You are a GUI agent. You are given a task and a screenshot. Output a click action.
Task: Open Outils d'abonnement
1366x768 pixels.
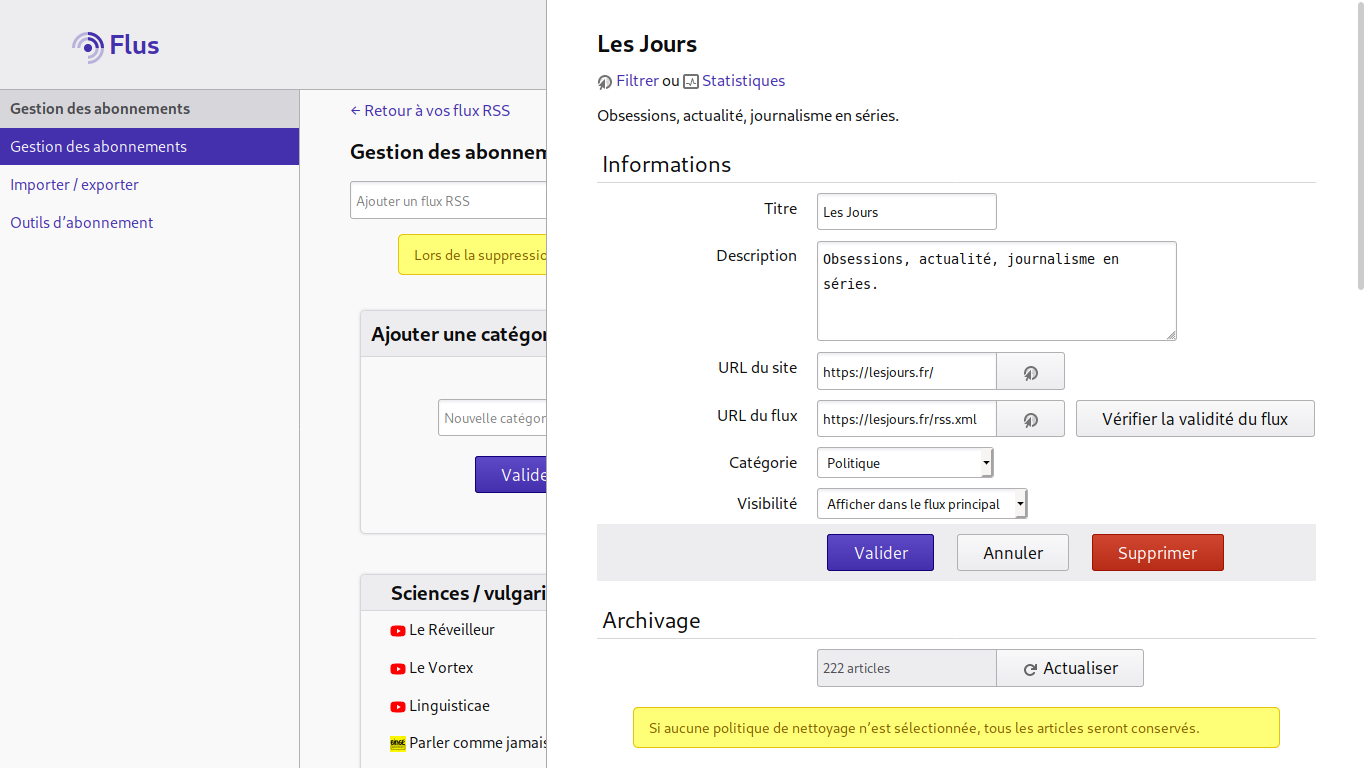(x=81, y=222)
